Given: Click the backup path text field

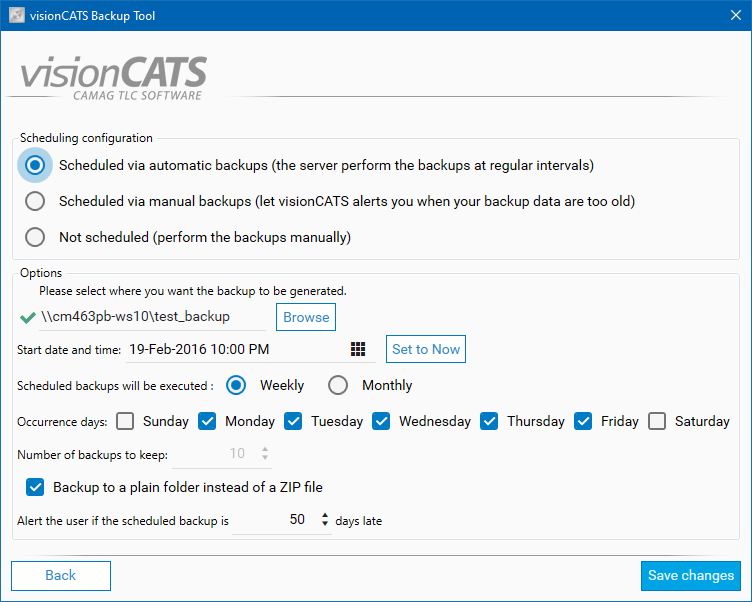Looking at the screenshot, I should 150,317.
